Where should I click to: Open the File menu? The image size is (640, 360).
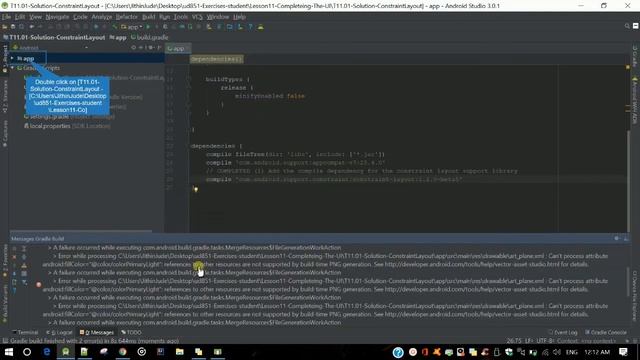(7, 17)
